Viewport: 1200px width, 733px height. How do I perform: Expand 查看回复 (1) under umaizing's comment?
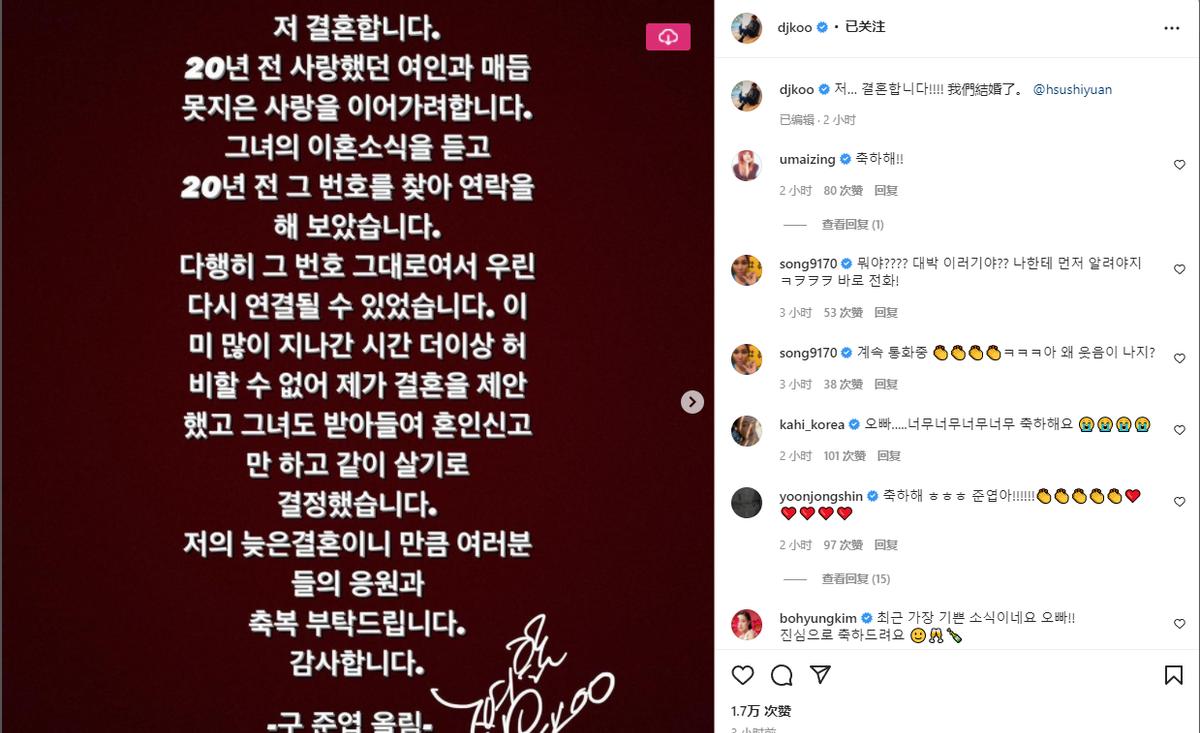click(852, 225)
